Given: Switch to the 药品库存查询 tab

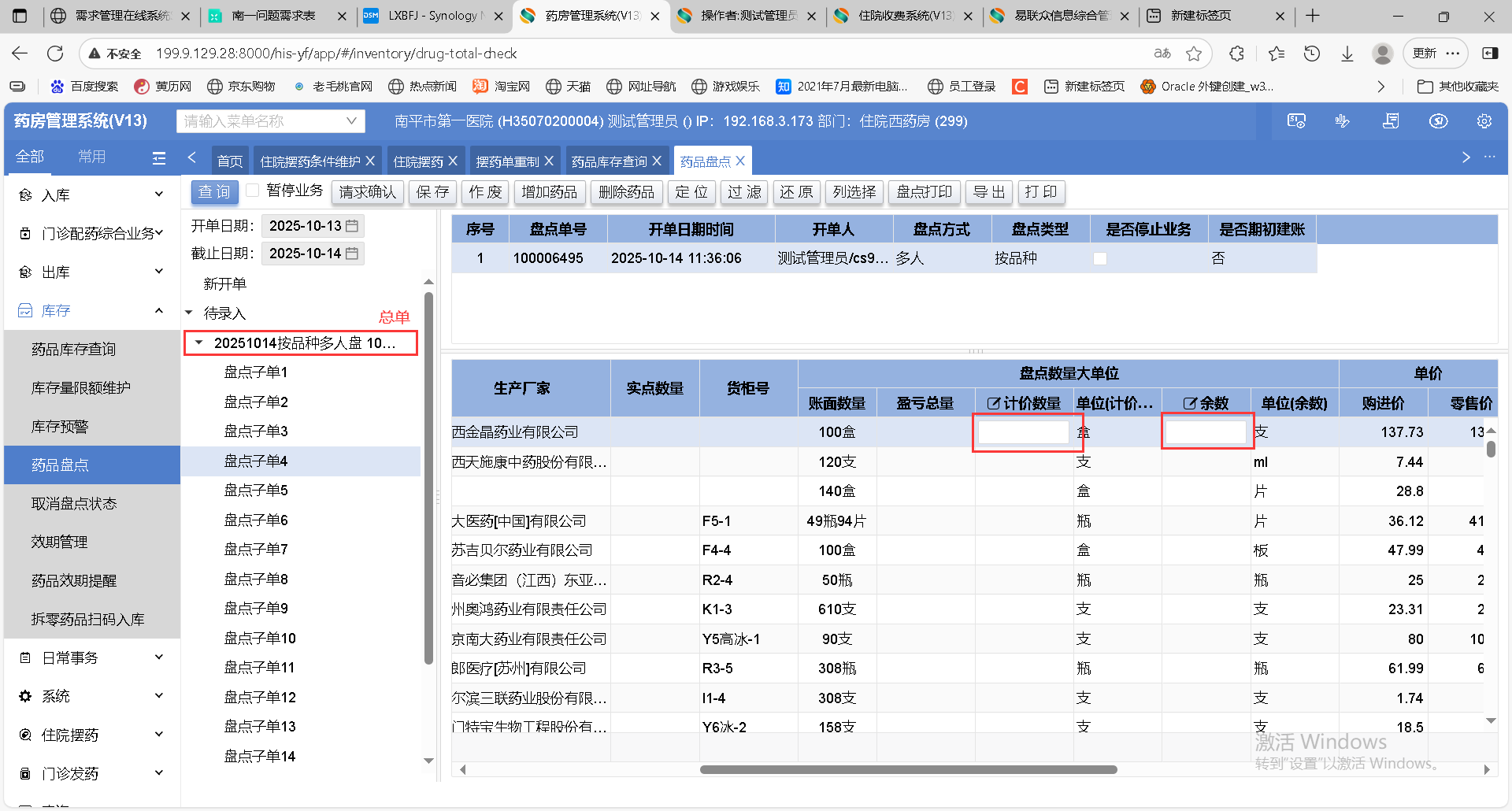Looking at the screenshot, I should coord(609,161).
